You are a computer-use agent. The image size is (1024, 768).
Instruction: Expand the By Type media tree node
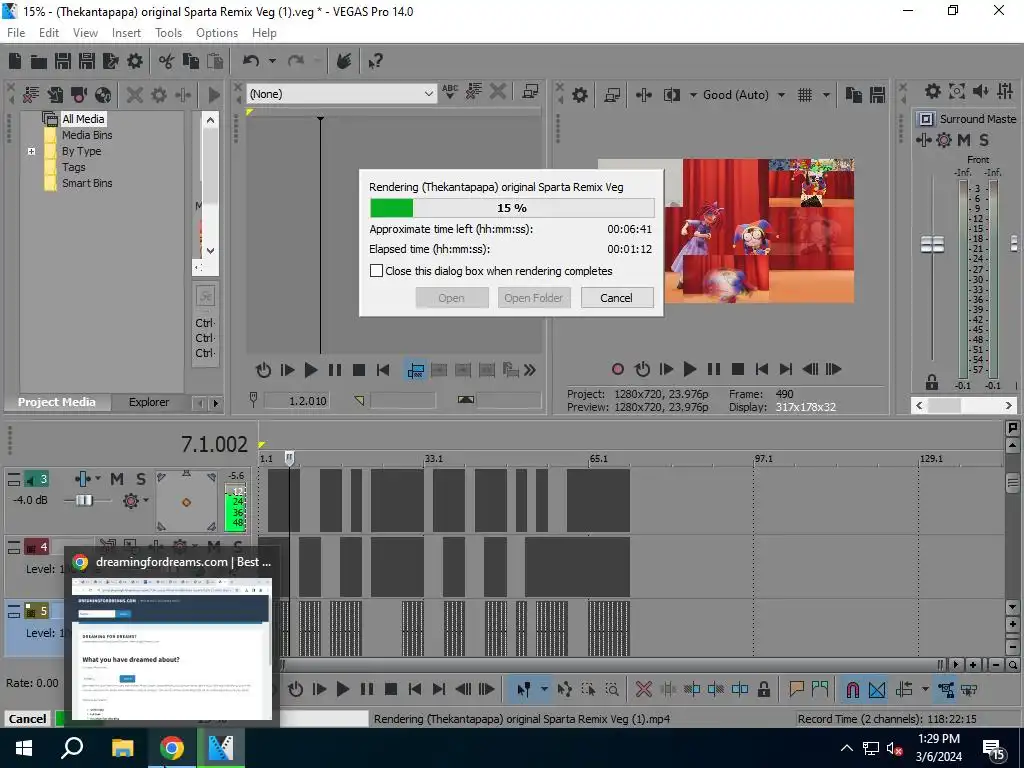point(31,151)
